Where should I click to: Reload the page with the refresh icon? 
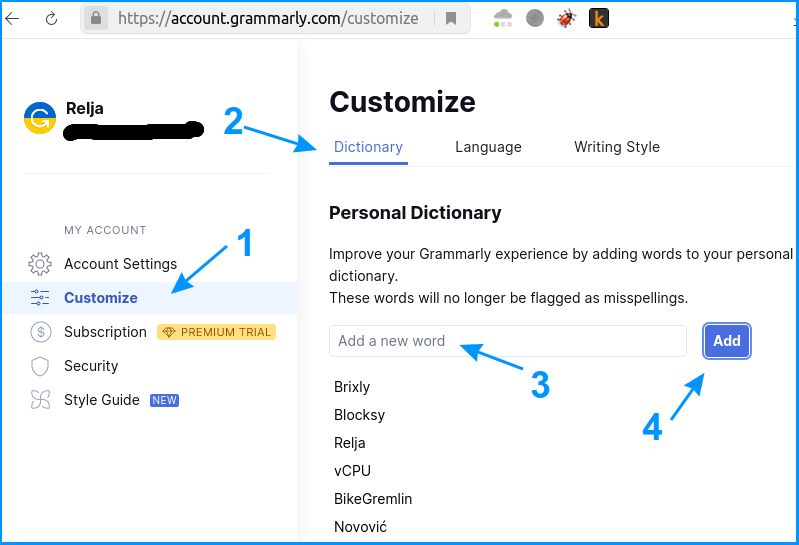coord(51,19)
